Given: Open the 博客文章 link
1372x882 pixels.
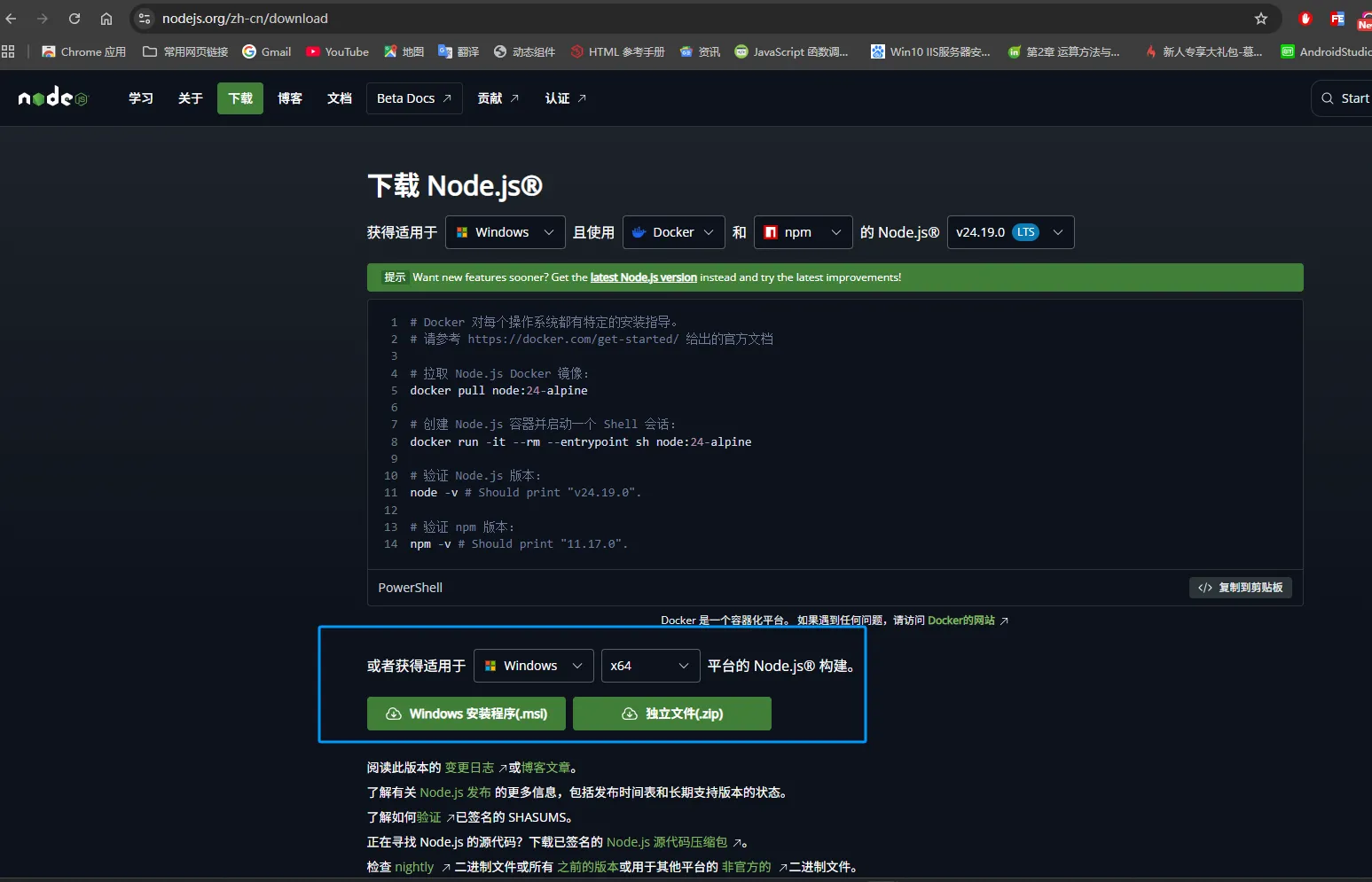Looking at the screenshot, I should [x=546, y=768].
